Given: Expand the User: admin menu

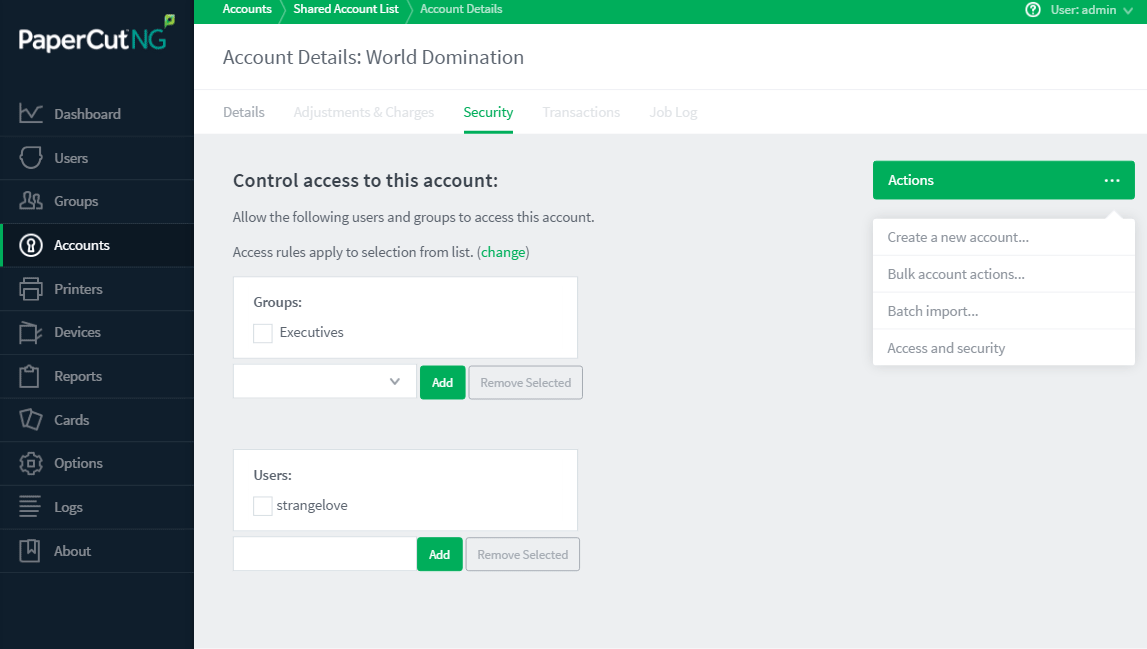Looking at the screenshot, I should pos(1091,10).
